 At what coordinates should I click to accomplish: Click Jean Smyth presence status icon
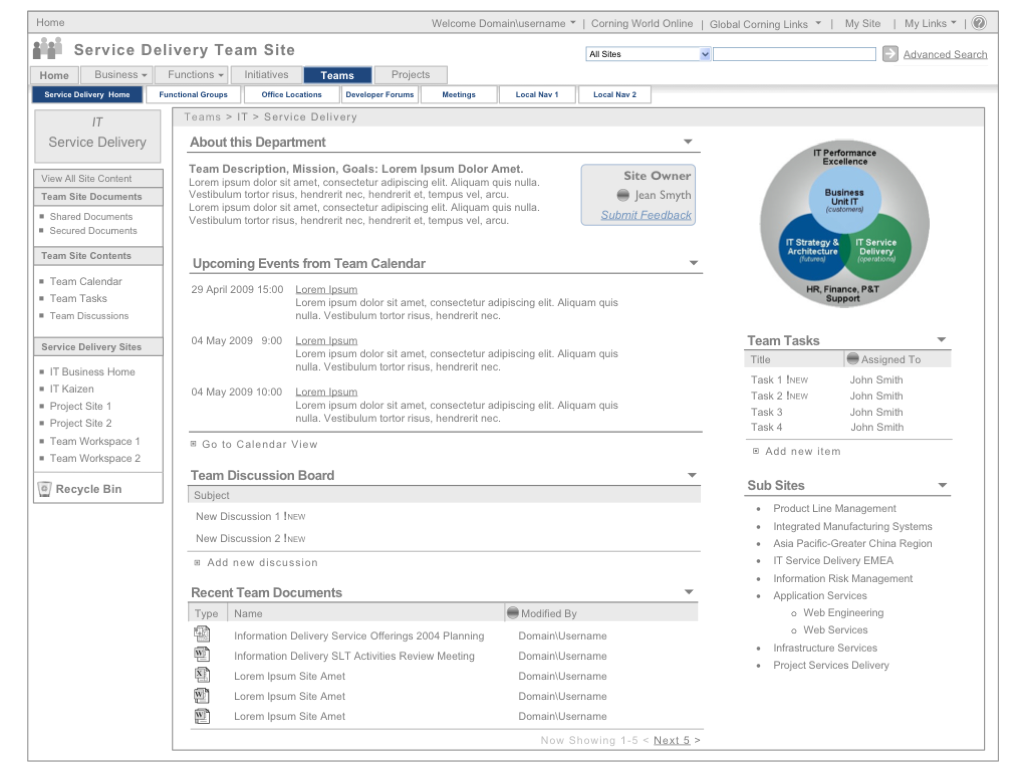(x=623, y=195)
